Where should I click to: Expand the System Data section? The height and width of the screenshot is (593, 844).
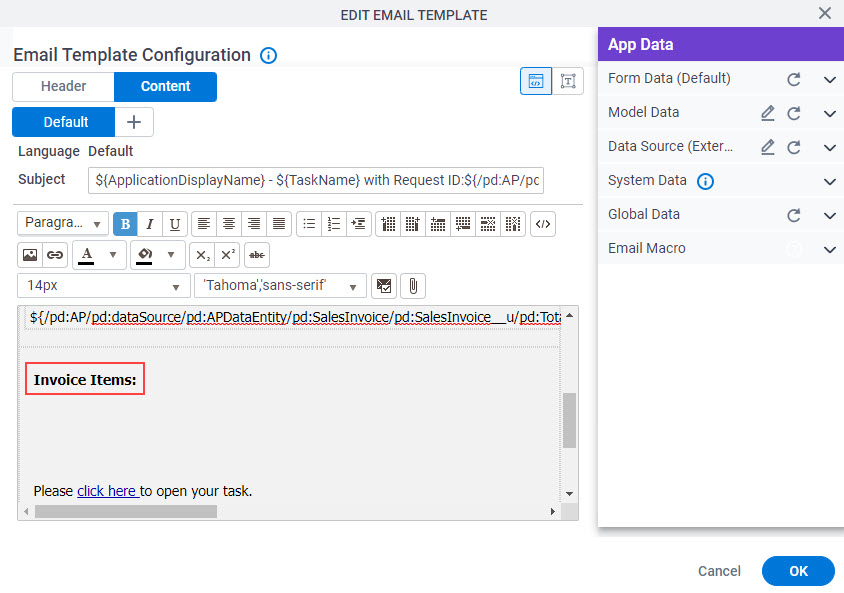click(829, 182)
